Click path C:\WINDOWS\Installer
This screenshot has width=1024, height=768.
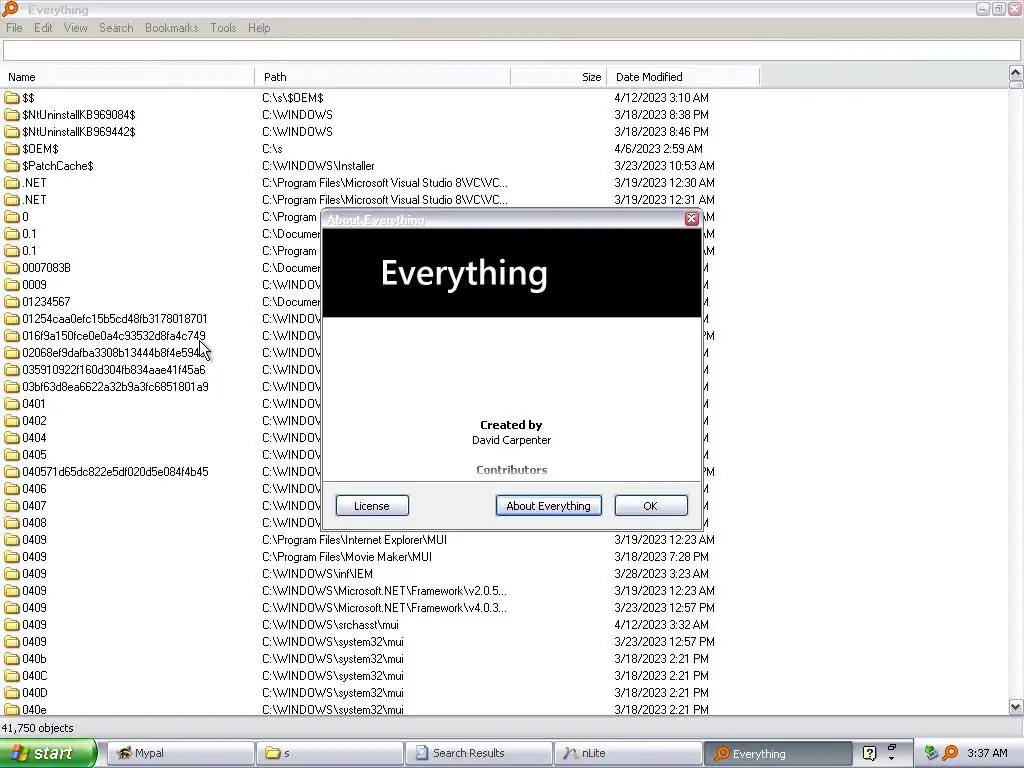pos(318,166)
